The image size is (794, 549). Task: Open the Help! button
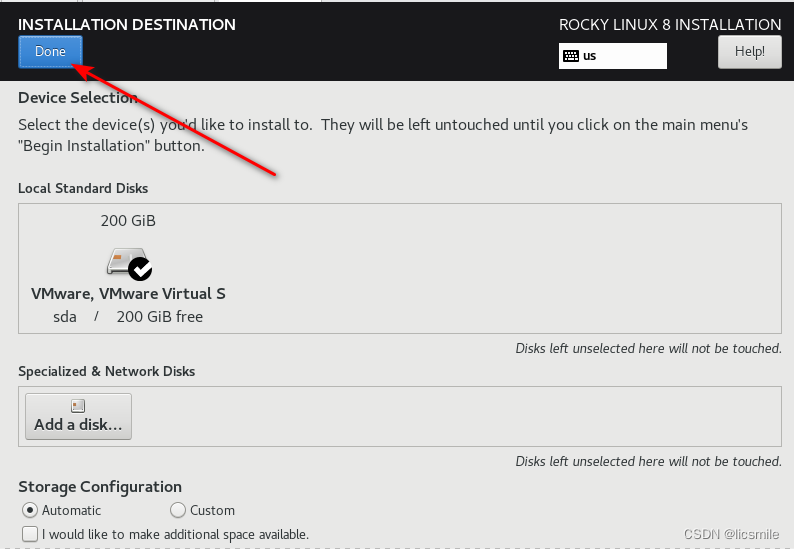point(749,52)
